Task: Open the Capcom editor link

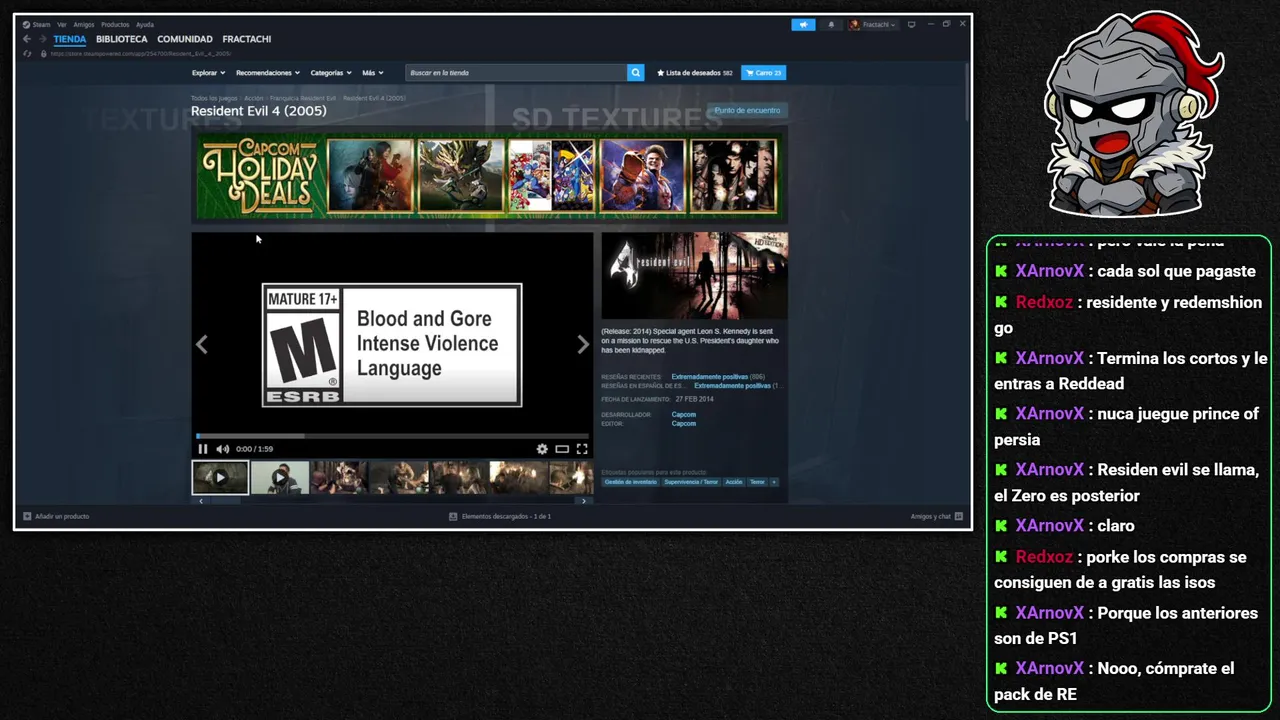Action: click(684, 424)
